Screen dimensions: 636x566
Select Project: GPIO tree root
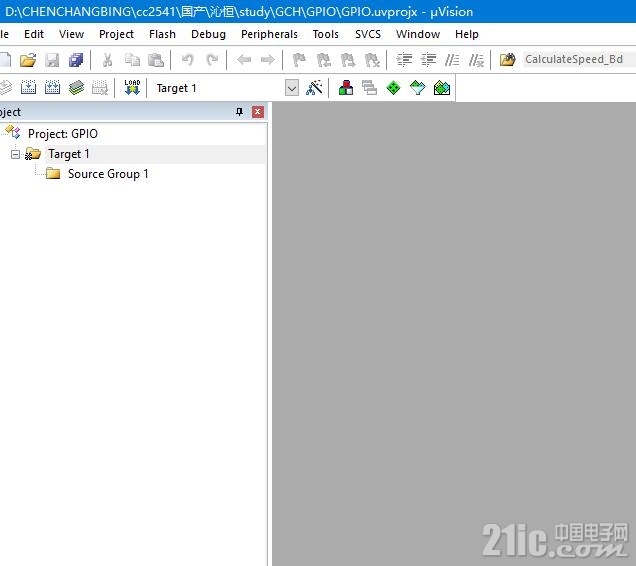63,134
